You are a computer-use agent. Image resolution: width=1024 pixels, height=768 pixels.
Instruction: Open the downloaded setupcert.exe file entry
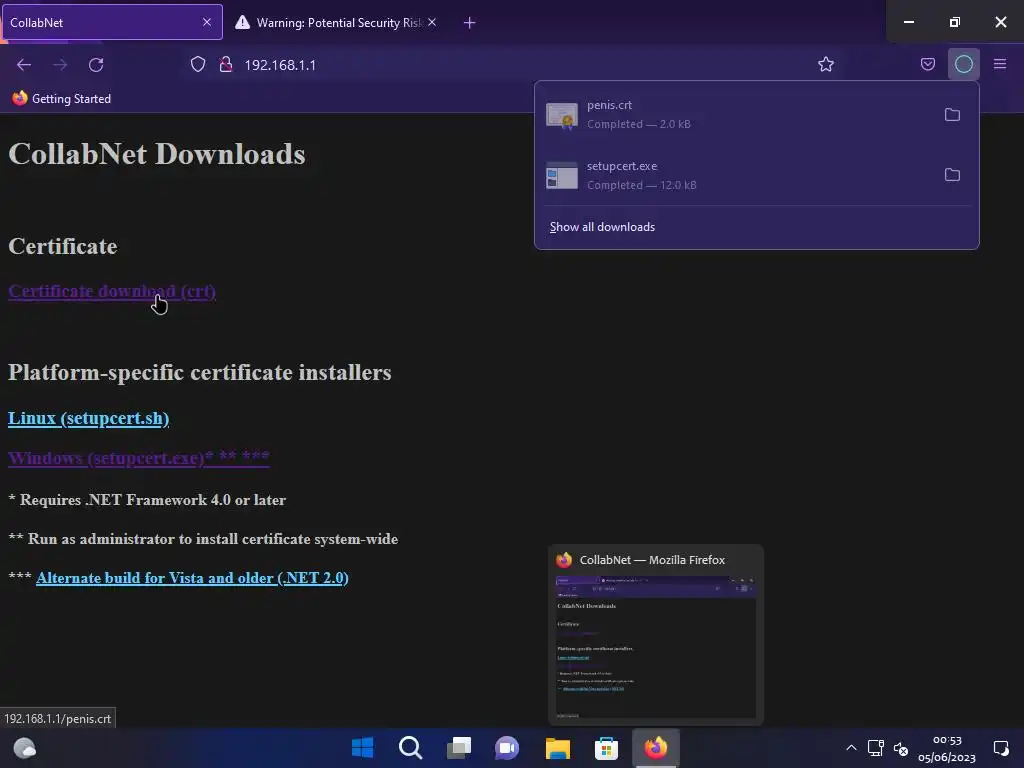coord(737,175)
